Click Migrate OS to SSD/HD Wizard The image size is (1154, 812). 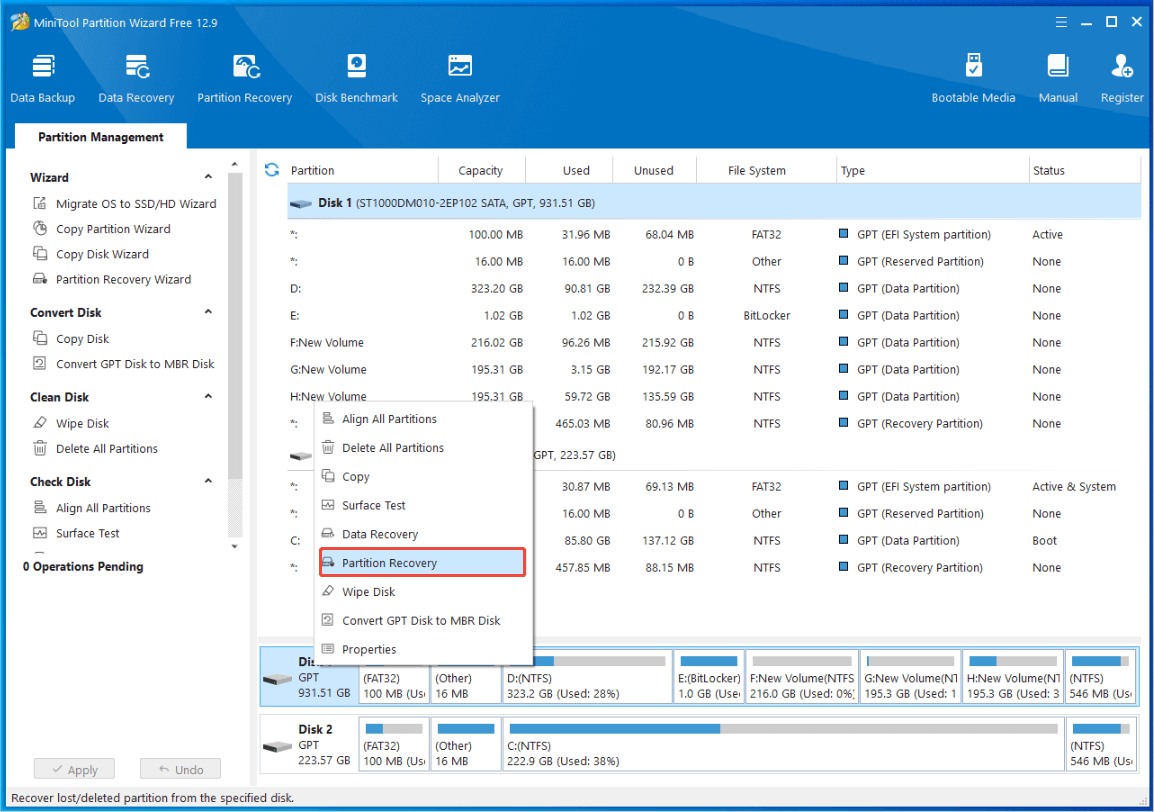pos(136,204)
